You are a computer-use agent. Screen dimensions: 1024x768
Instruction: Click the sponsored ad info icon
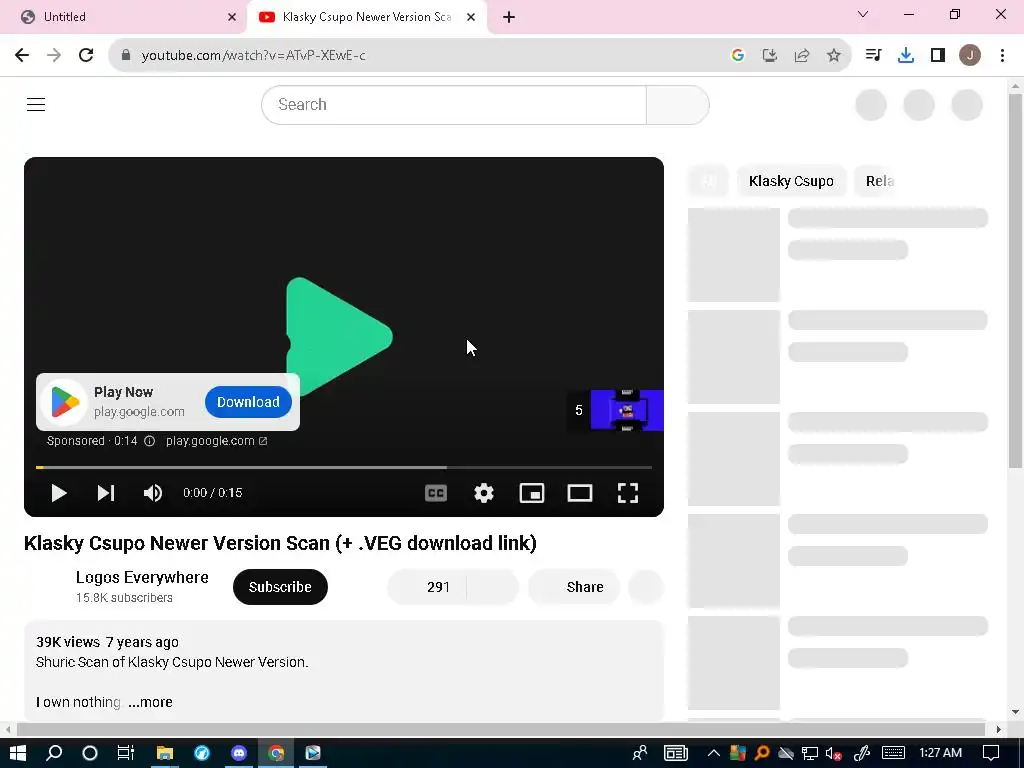click(x=150, y=441)
